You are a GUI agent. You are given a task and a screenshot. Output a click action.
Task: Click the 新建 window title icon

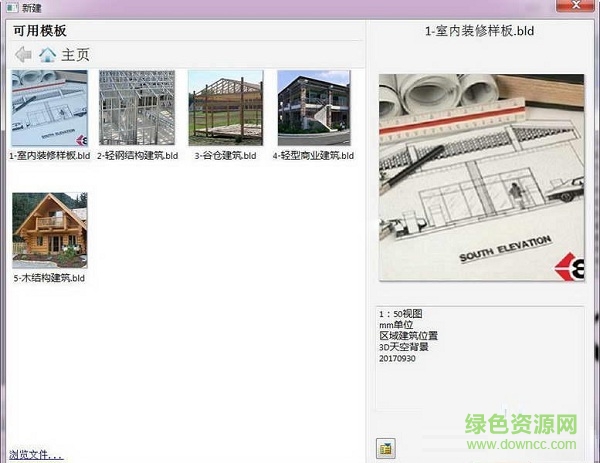[10, 8]
